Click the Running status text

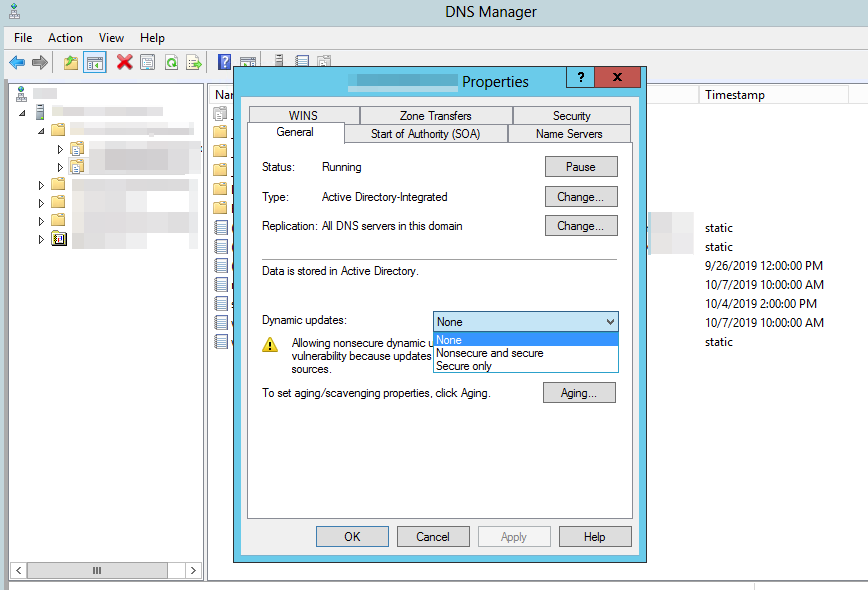[x=342, y=167]
